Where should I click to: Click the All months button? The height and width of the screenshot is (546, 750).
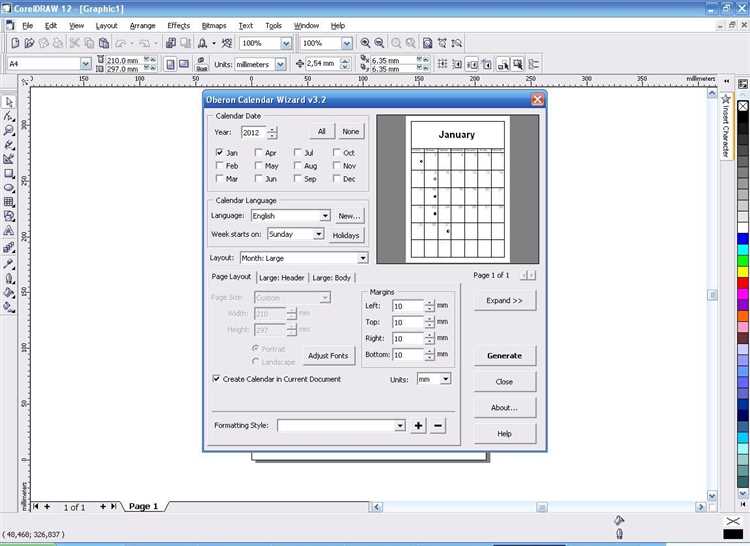click(x=321, y=131)
